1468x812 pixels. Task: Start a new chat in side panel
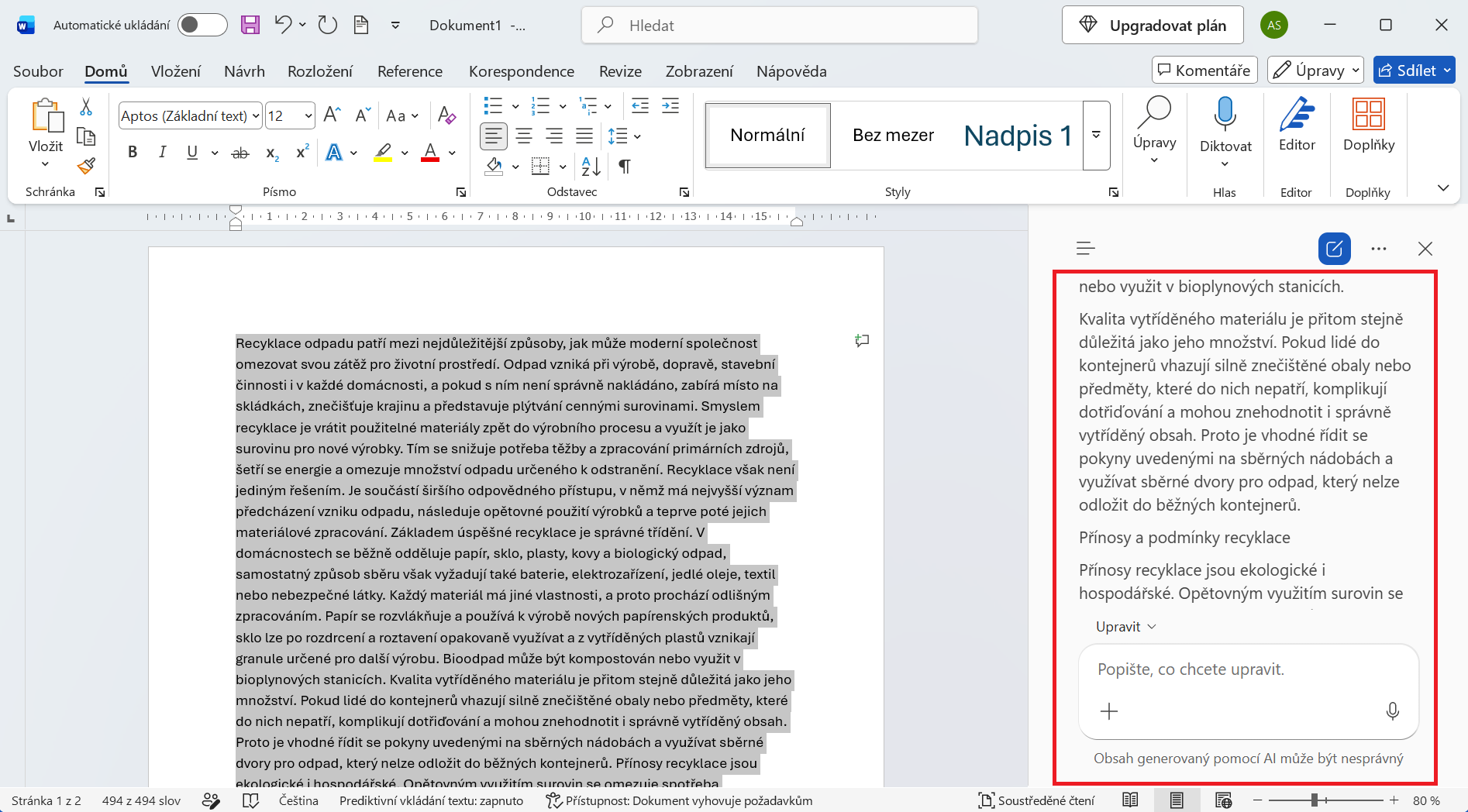(x=1335, y=249)
